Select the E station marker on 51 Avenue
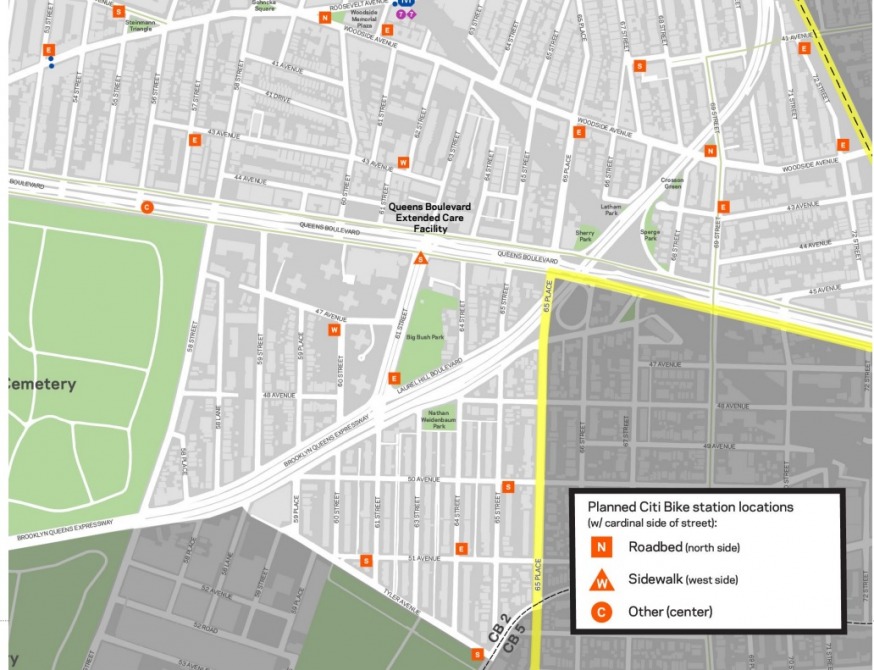The width and height of the screenshot is (874, 670). (x=461, y=548)
